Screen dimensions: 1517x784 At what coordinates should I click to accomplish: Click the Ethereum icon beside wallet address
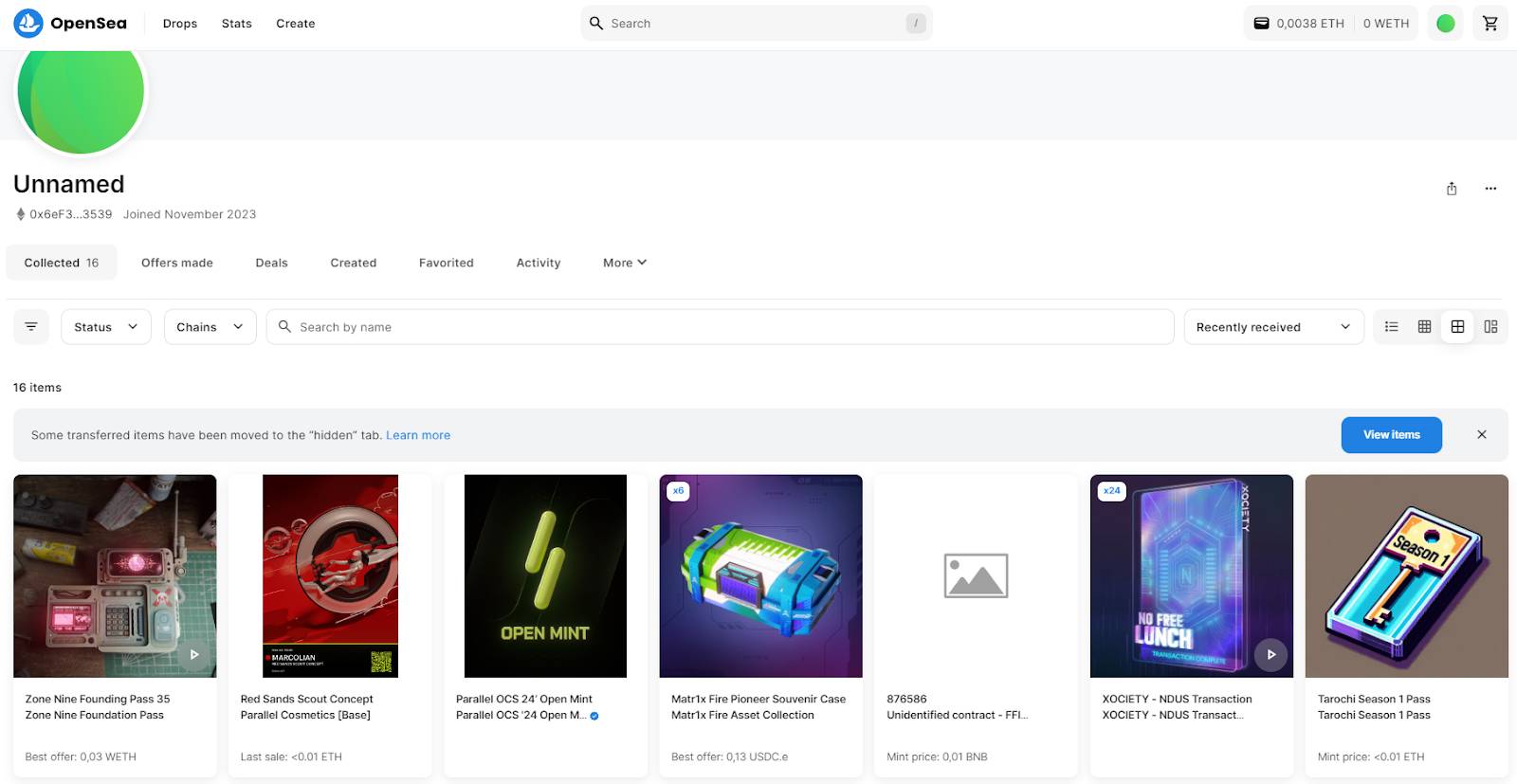pos(20,214)
